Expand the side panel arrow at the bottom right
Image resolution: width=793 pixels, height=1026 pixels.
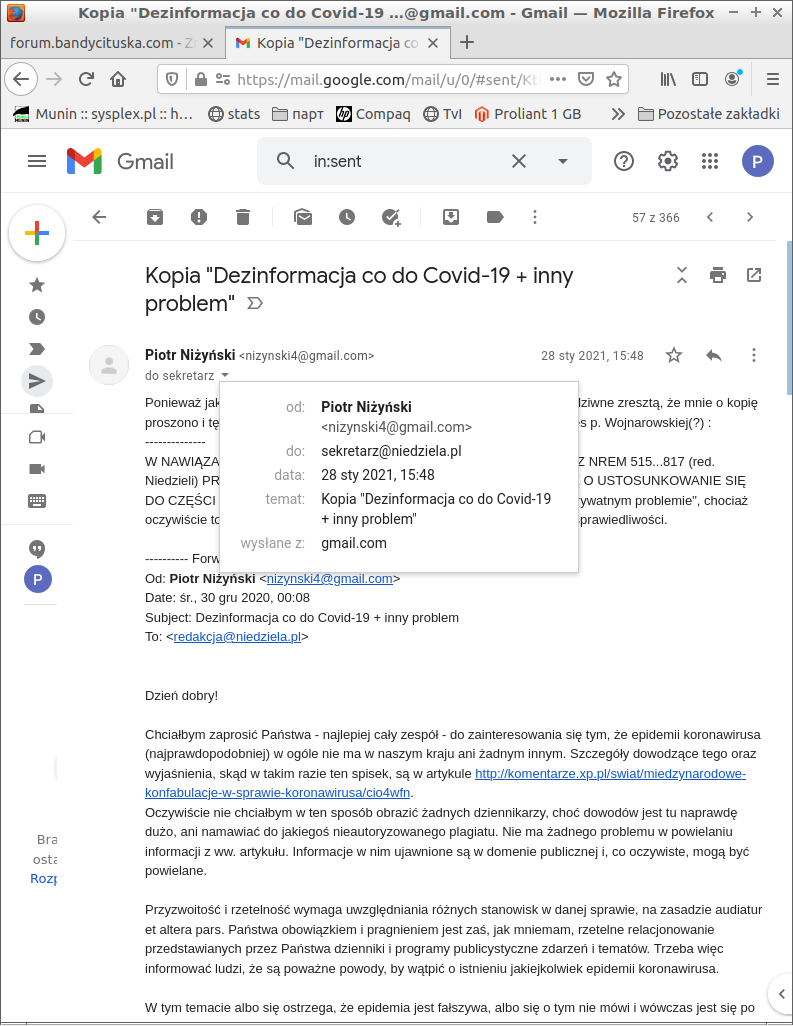tap(781, 995)
